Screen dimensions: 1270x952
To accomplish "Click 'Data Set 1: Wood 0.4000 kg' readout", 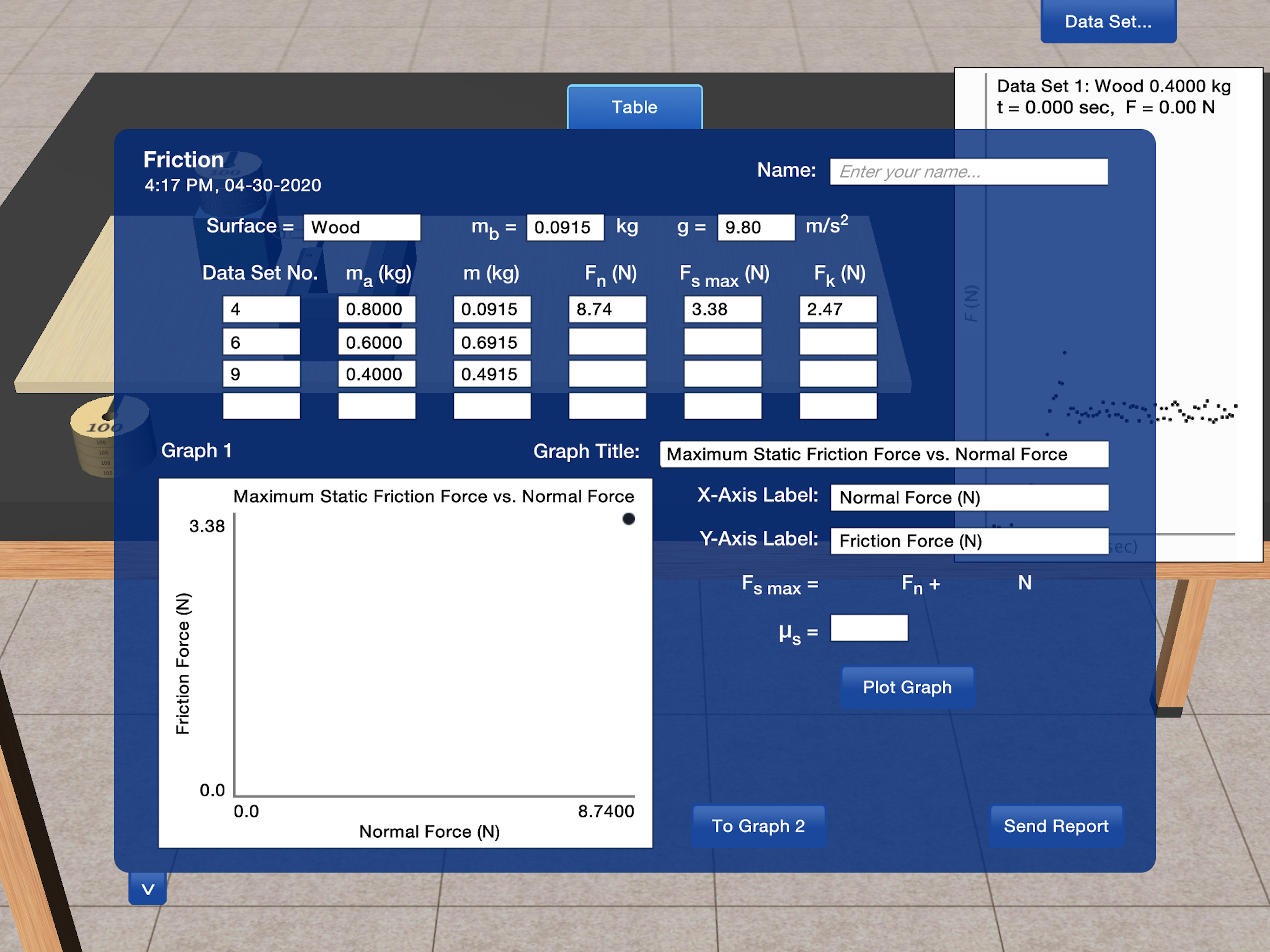I will click(1114, 86).
